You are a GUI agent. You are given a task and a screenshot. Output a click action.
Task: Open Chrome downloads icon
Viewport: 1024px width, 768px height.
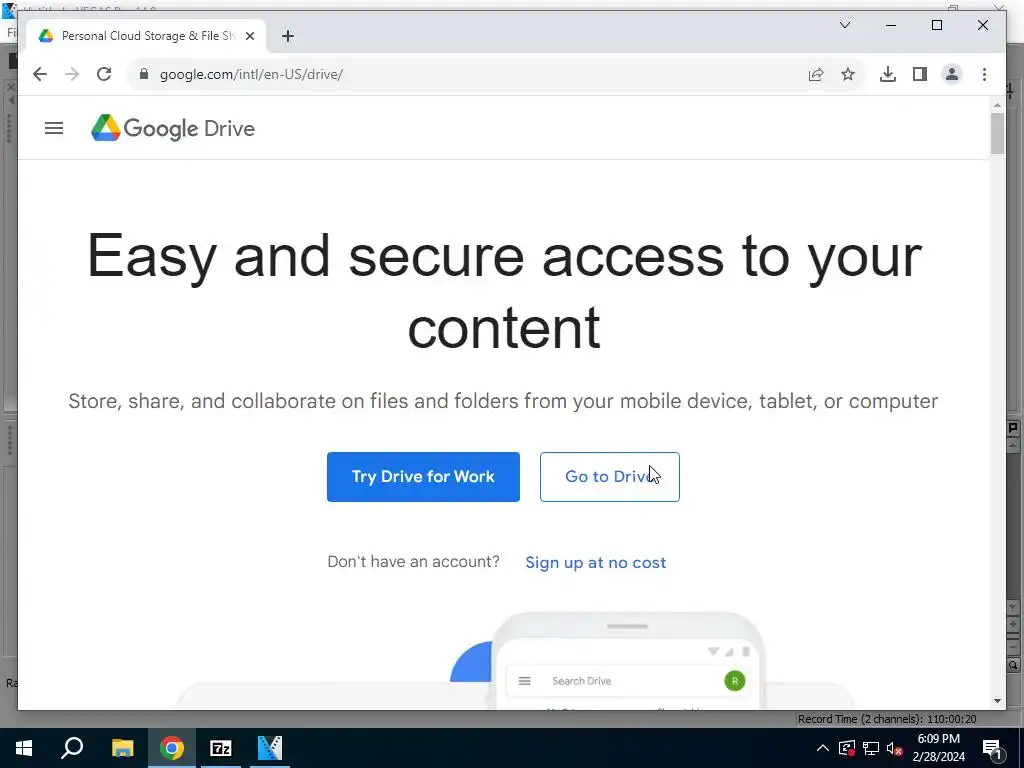888,74
